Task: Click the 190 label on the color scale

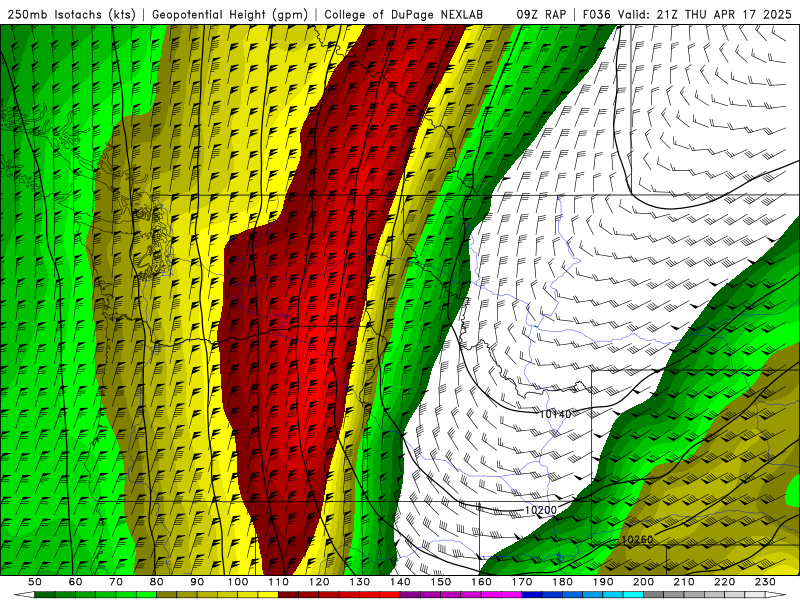Action: [603, 582]
